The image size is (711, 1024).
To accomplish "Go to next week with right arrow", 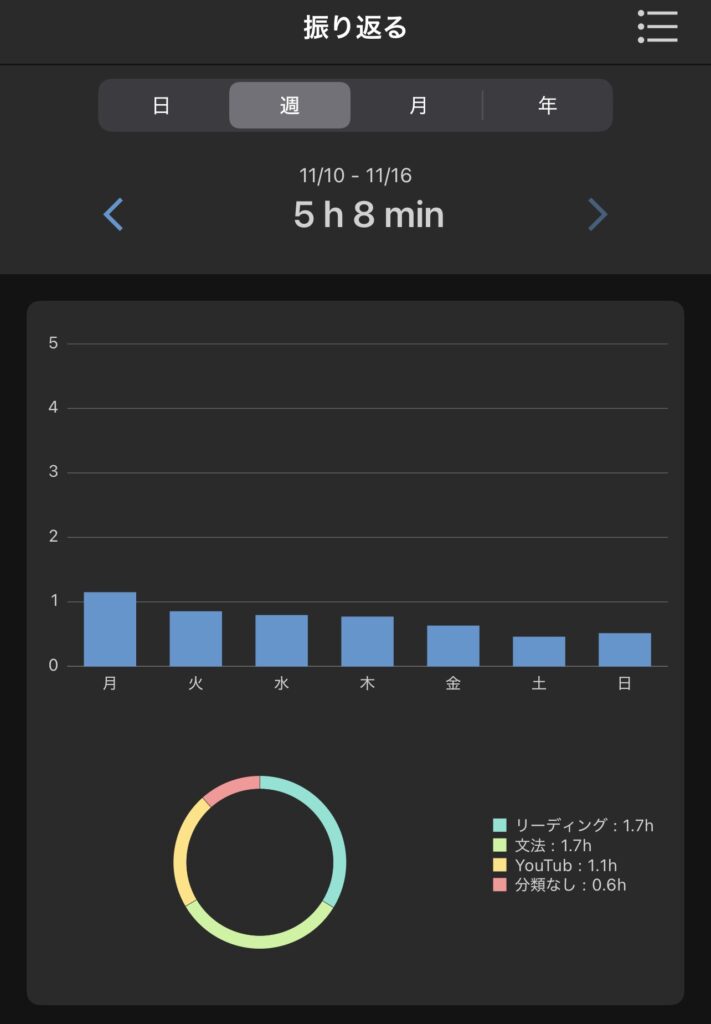I will [x=597, y=215].
